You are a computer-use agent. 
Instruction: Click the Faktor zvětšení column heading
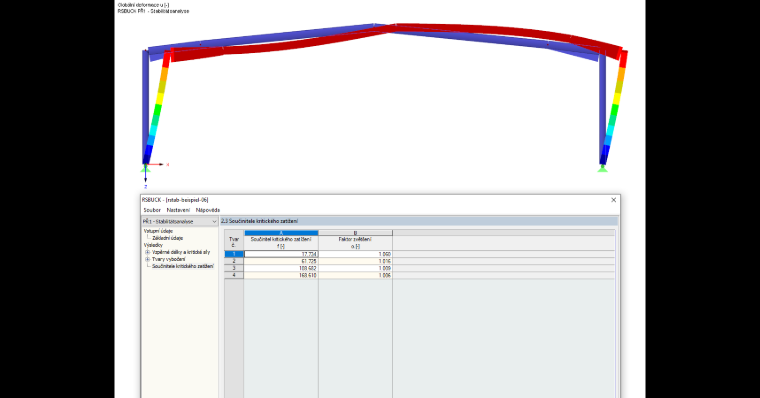pos(355,243)
